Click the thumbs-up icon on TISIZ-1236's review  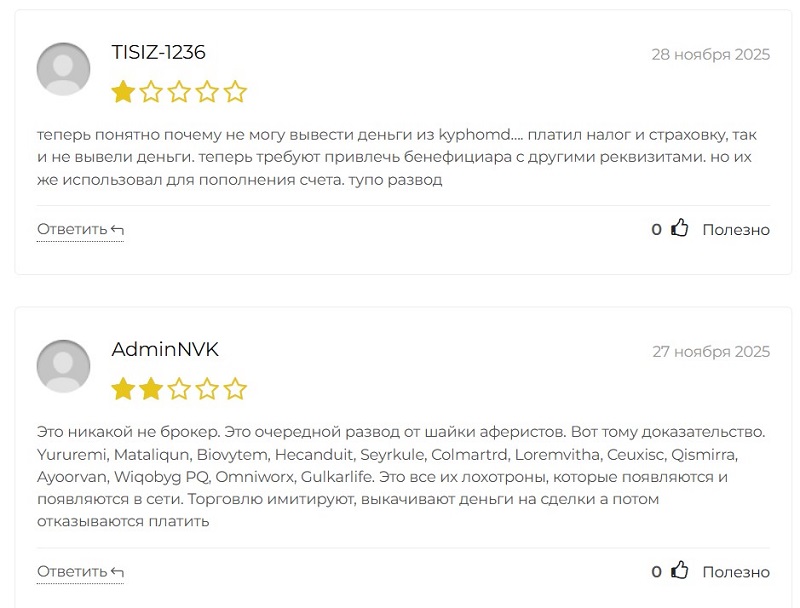(680, 228)
